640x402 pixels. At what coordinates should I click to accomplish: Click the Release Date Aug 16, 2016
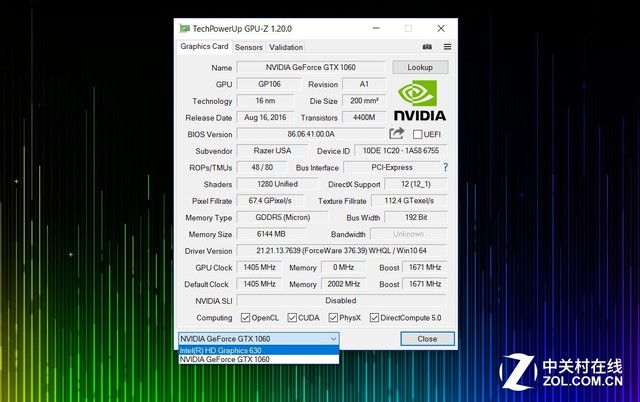tap(265, 118)
